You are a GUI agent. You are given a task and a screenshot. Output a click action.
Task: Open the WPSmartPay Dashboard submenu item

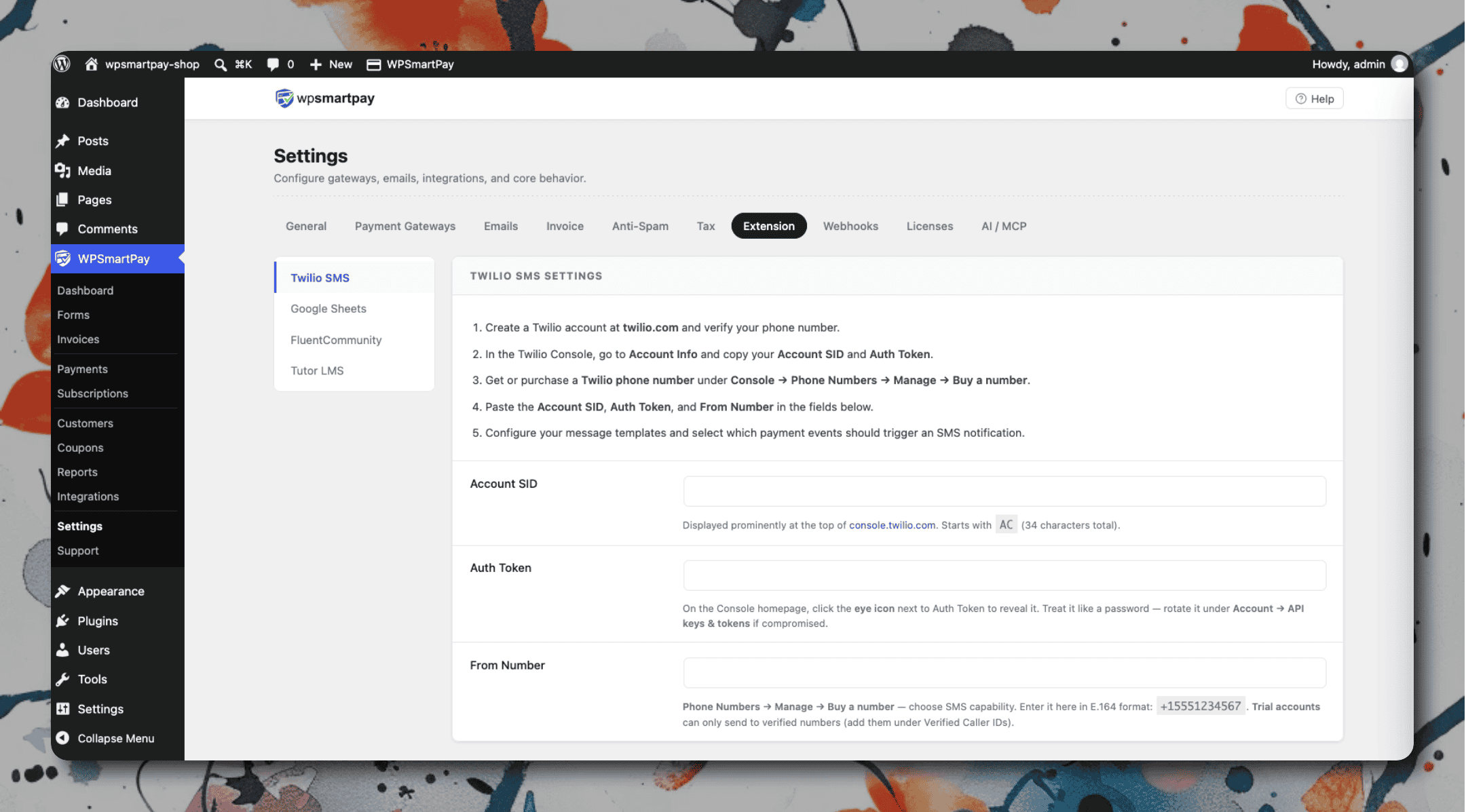(85, 290)
